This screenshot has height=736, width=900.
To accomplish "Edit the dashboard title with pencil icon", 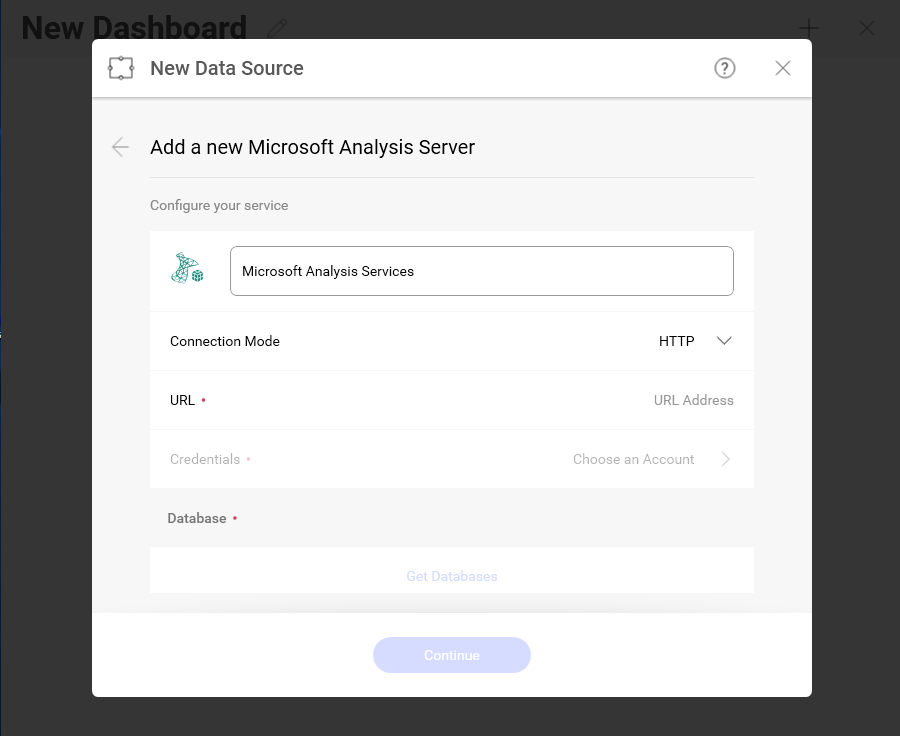I will pyautogui.click(x=278, y=28).
